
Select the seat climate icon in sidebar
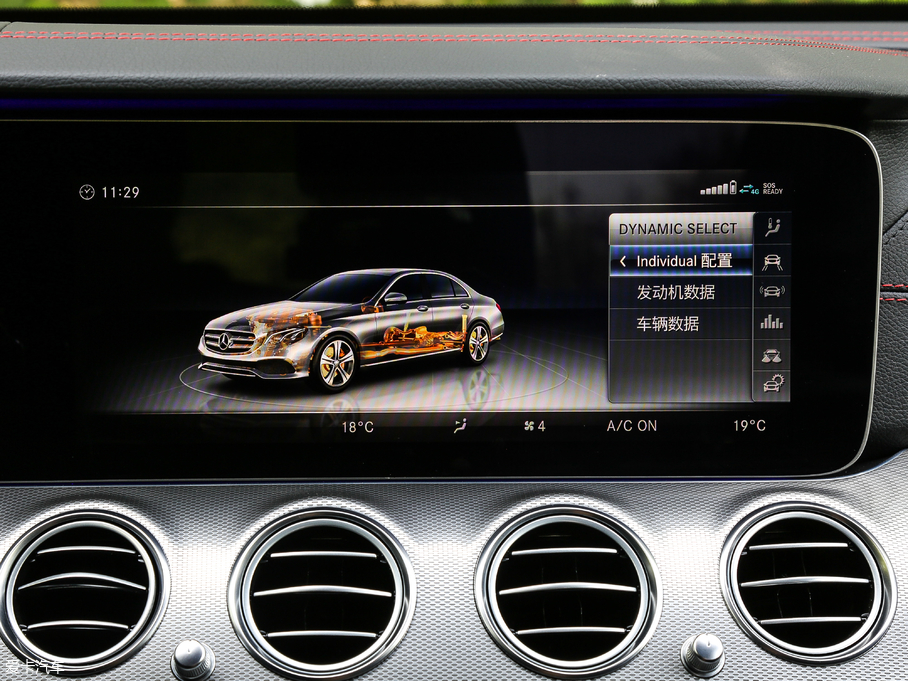click(770, 228)
